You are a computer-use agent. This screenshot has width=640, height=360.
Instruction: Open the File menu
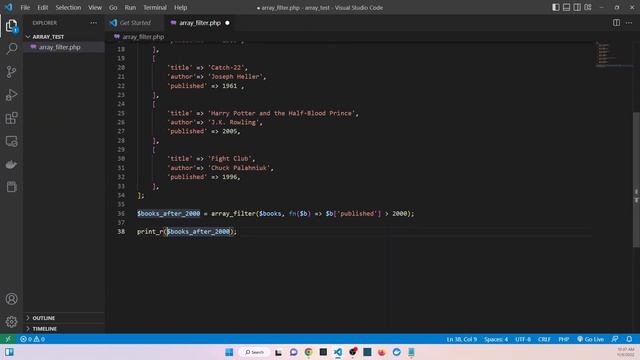point(25,7)
